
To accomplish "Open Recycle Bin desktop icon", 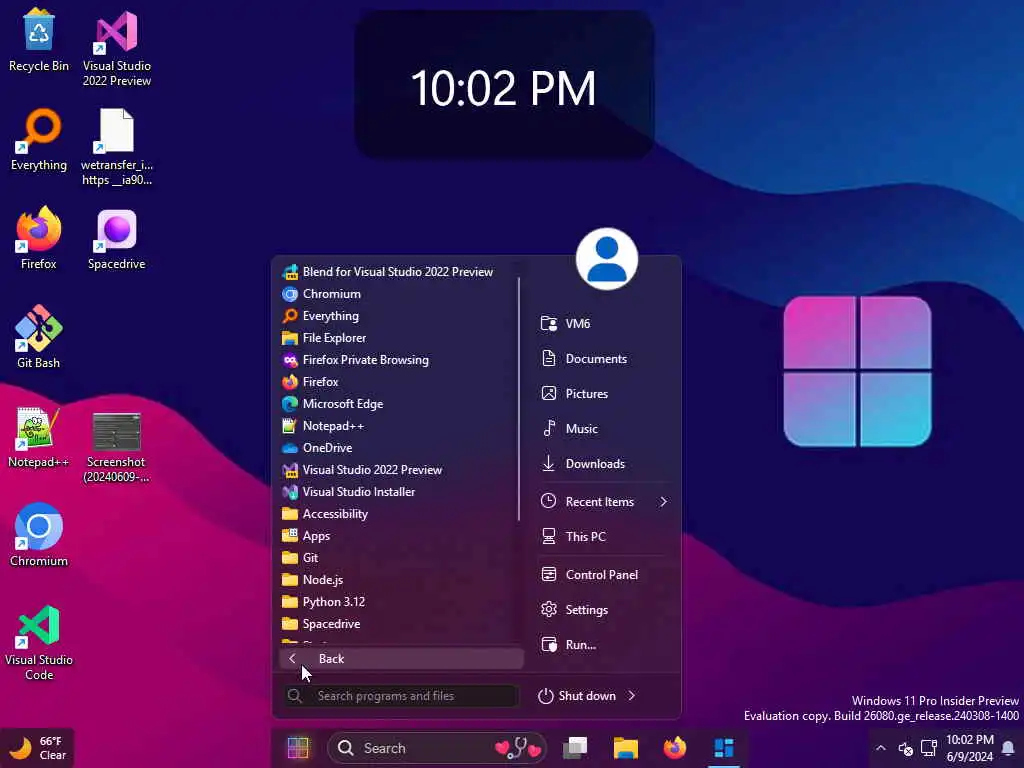I will pyautogui.click(x=39, y=40).
